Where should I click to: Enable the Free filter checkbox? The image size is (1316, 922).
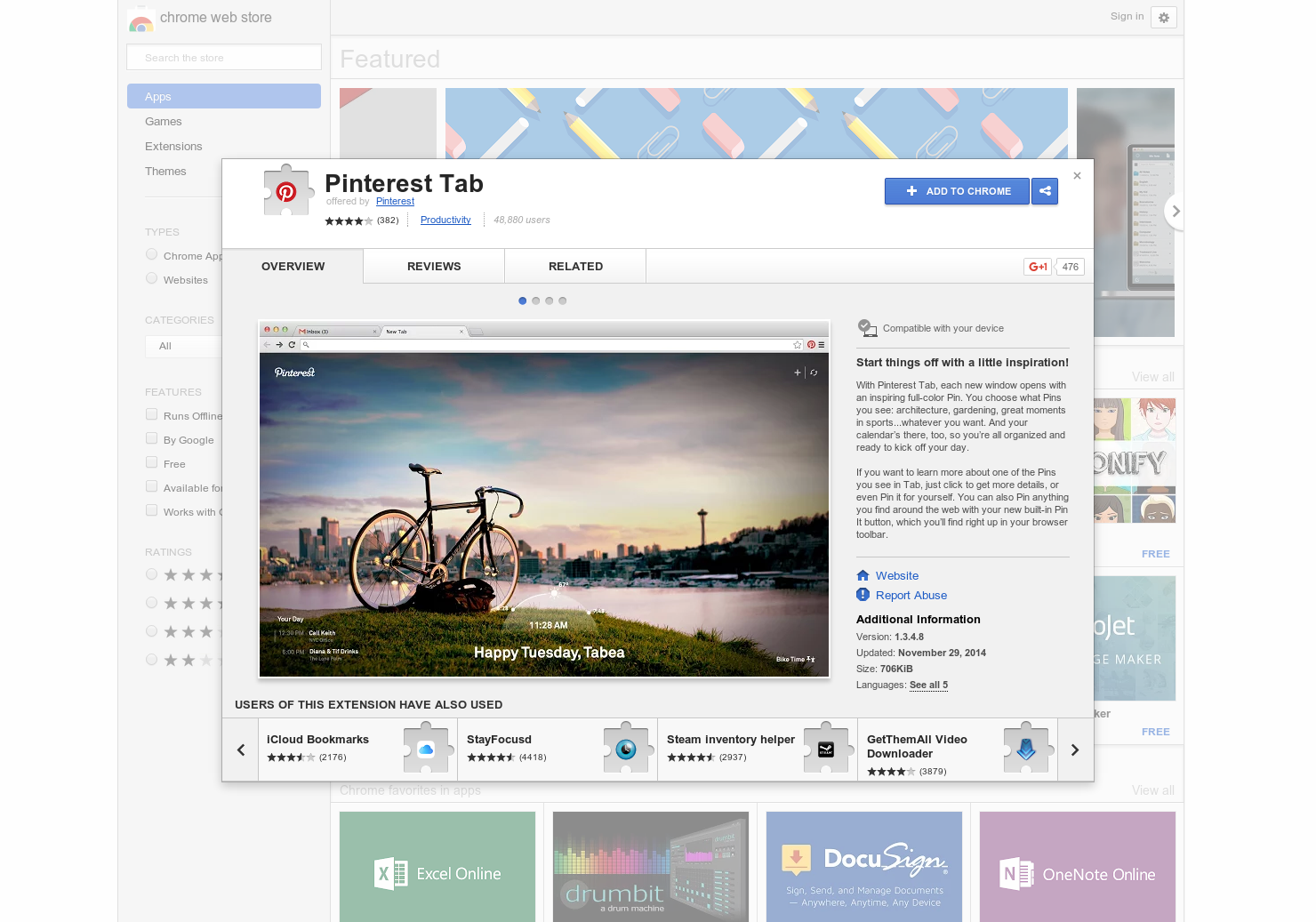151,461
